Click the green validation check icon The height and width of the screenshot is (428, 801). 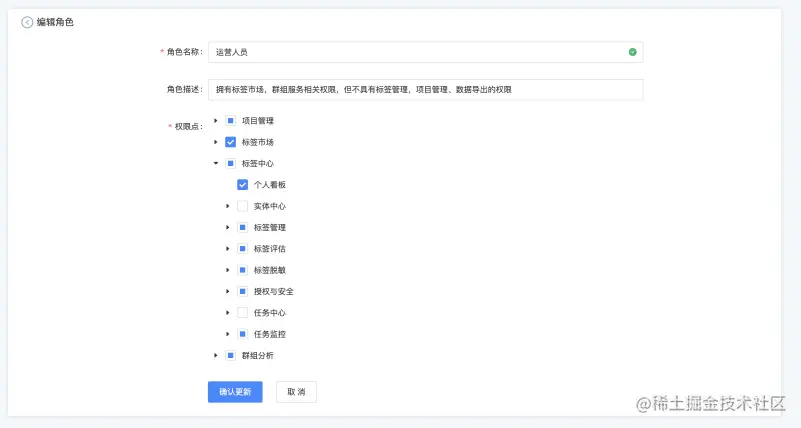point(632,52)
